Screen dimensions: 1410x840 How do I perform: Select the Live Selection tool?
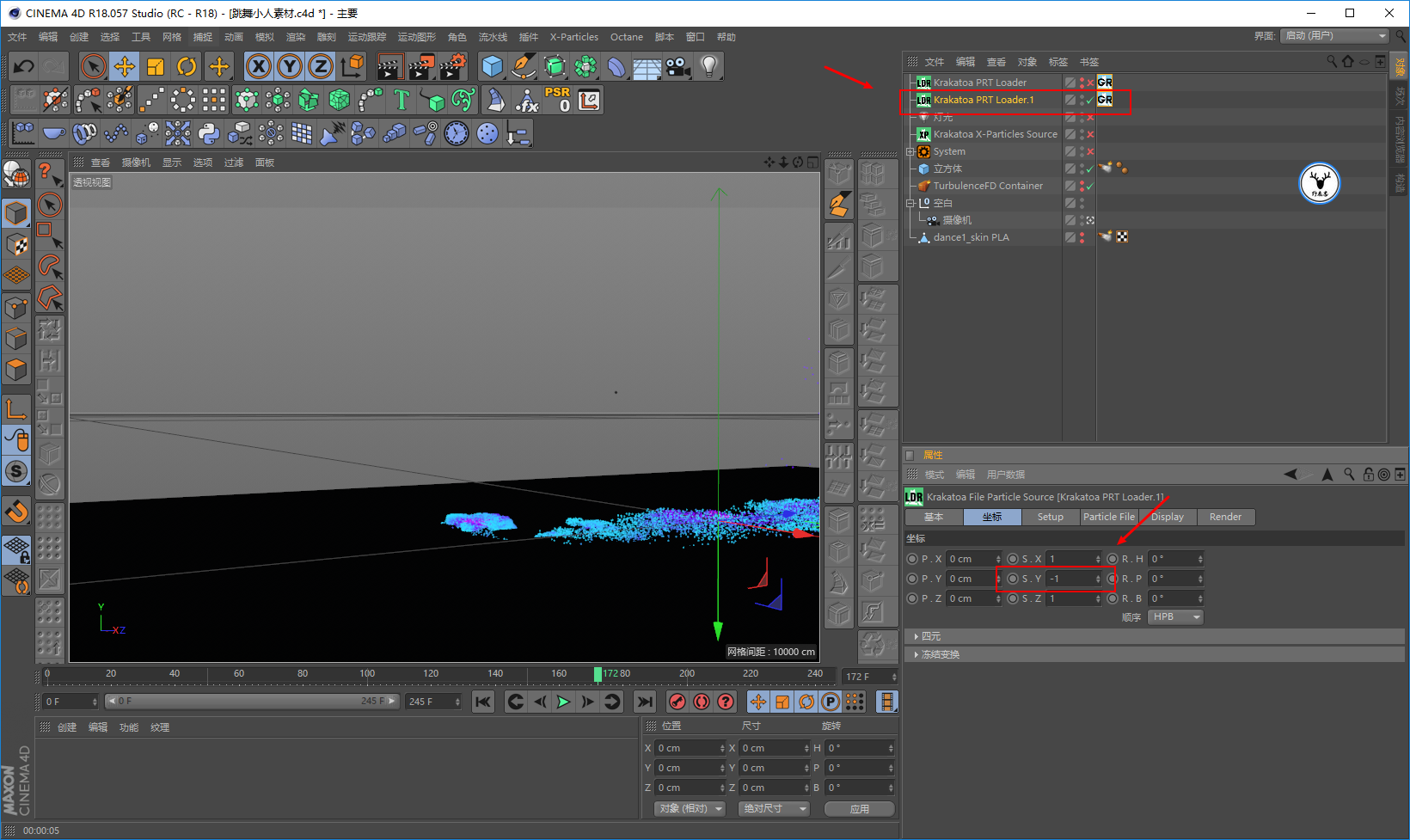pyautogui.click(x=93, y=66)
